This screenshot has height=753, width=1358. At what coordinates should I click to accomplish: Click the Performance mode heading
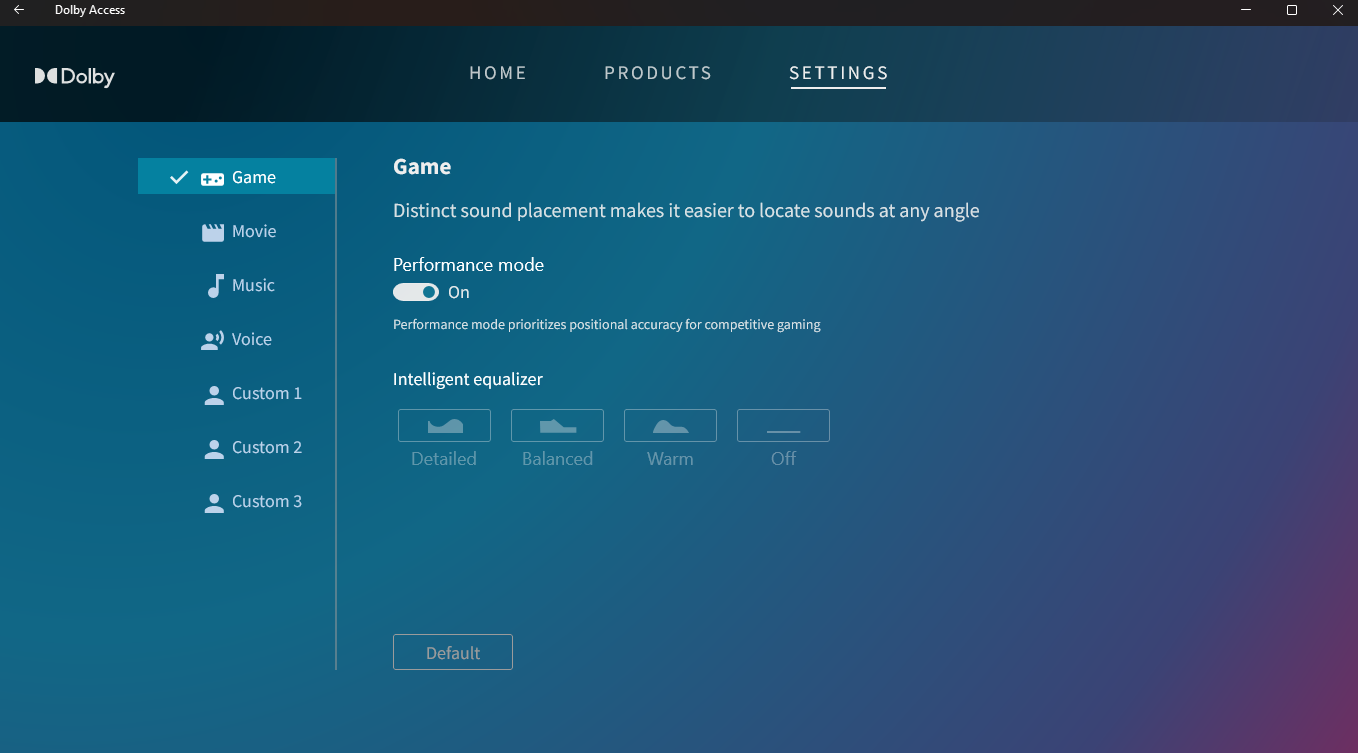(x=468, y=265)
